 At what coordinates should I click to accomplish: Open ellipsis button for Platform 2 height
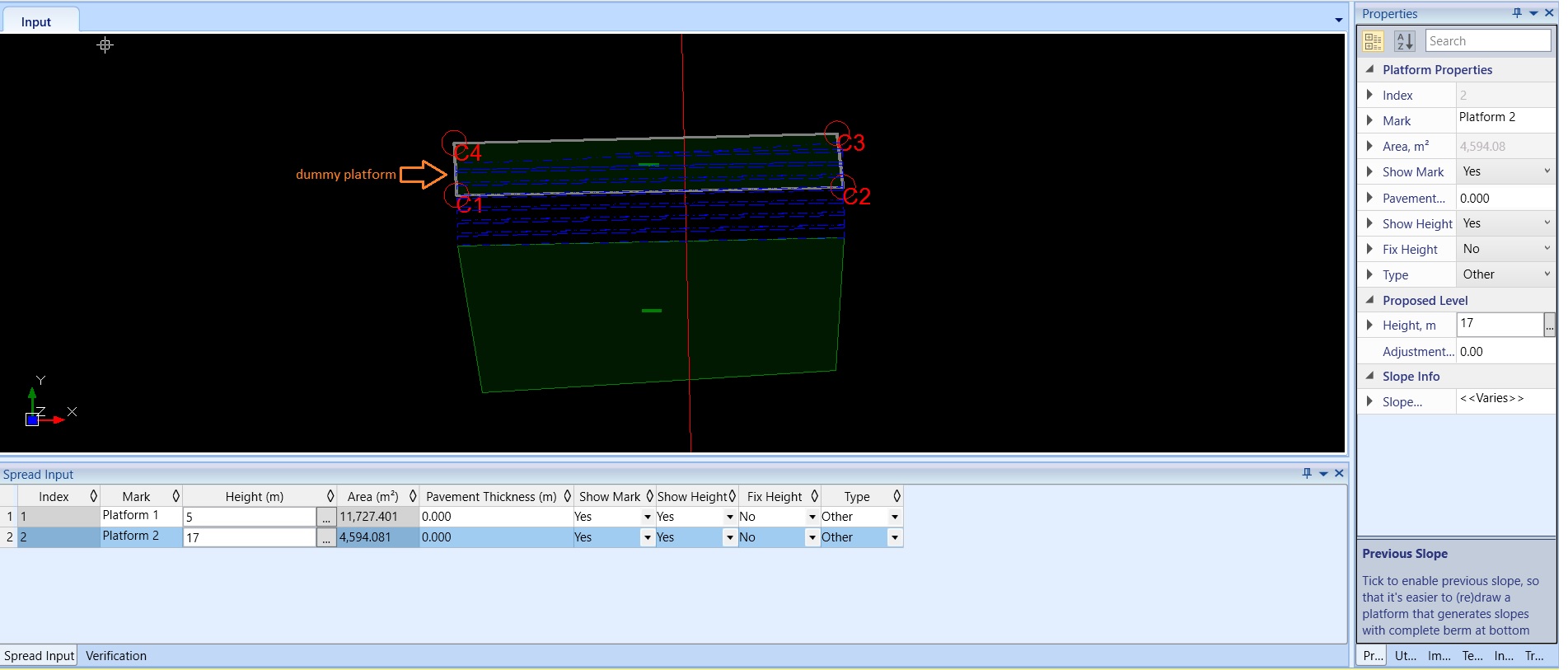pos(327,537)
